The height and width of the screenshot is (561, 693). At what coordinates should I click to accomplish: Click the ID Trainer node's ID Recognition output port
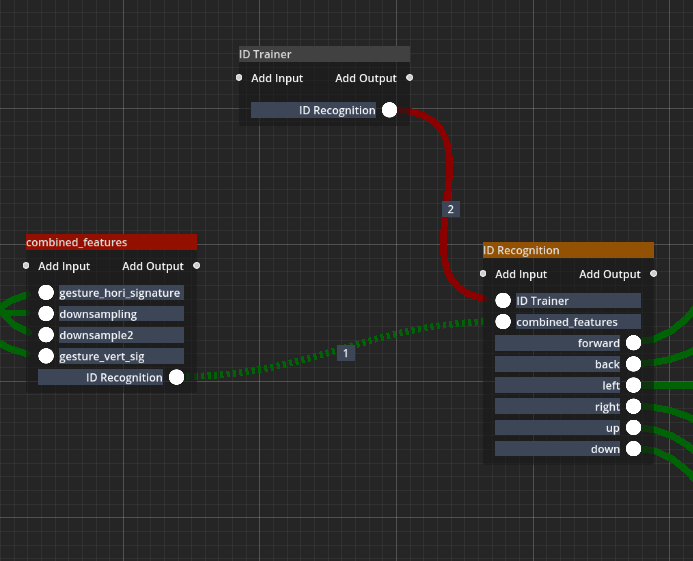(389, 110)
